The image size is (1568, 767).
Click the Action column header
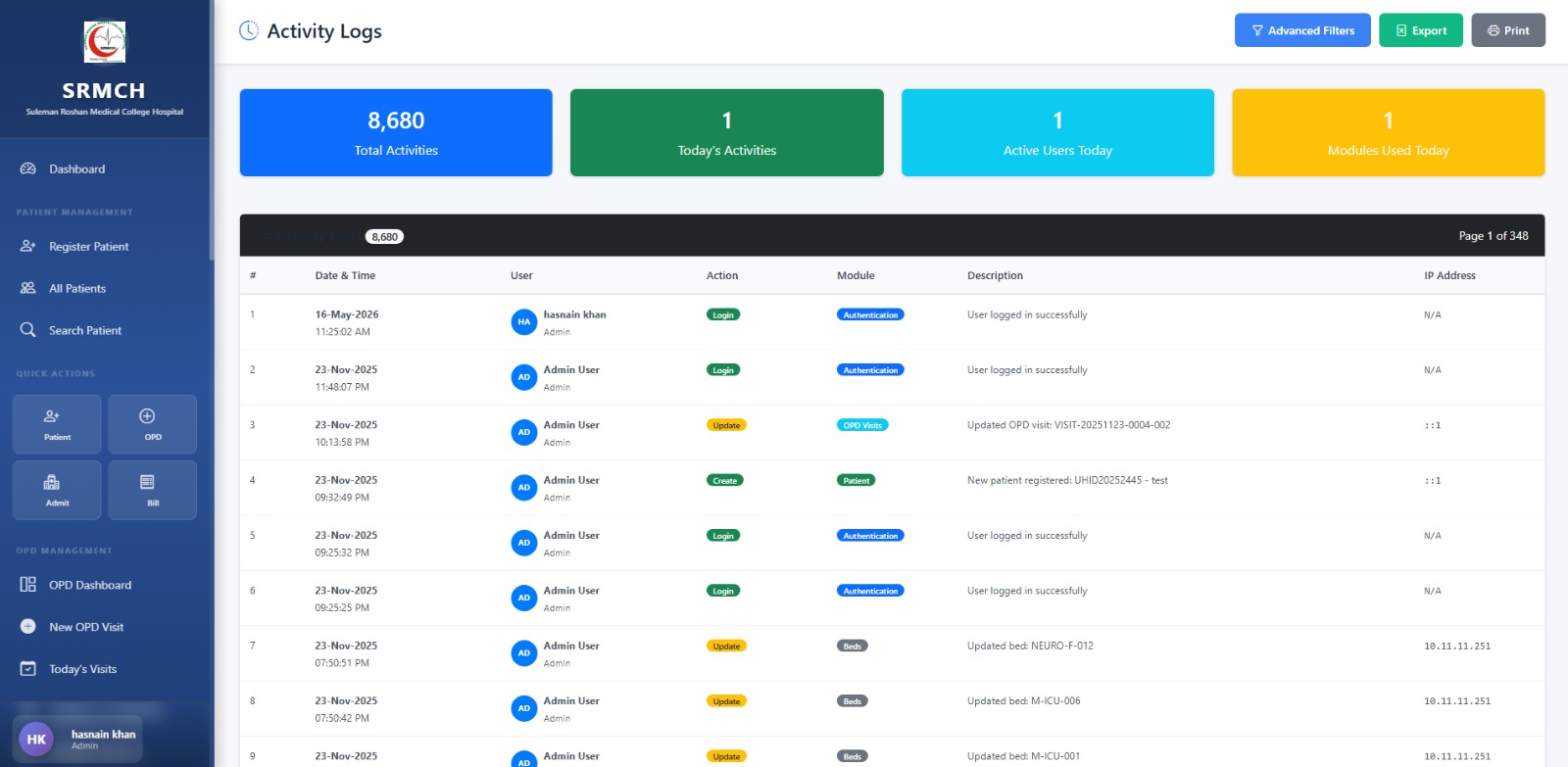pyautogui.click(x=722, y=275)
